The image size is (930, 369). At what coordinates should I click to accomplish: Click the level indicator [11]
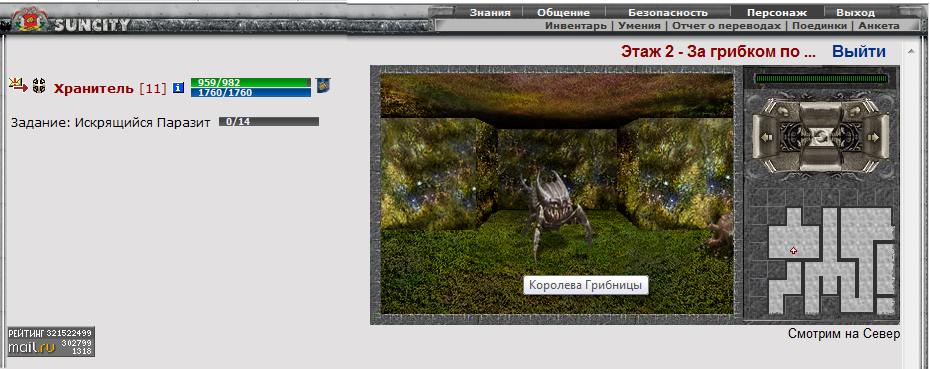click(153, 88)
